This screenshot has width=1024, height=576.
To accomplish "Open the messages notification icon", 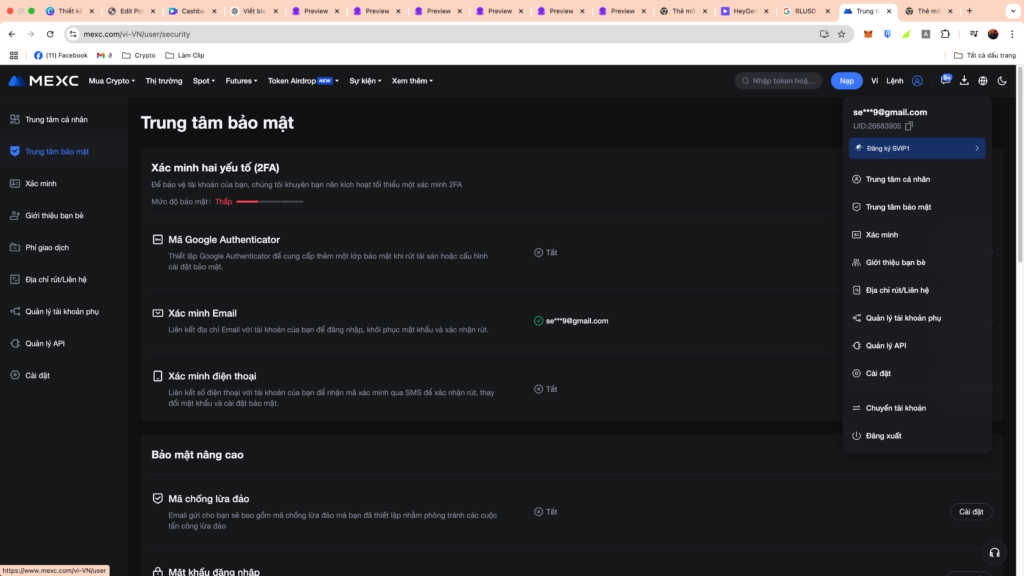I will (x=945, y=81).
